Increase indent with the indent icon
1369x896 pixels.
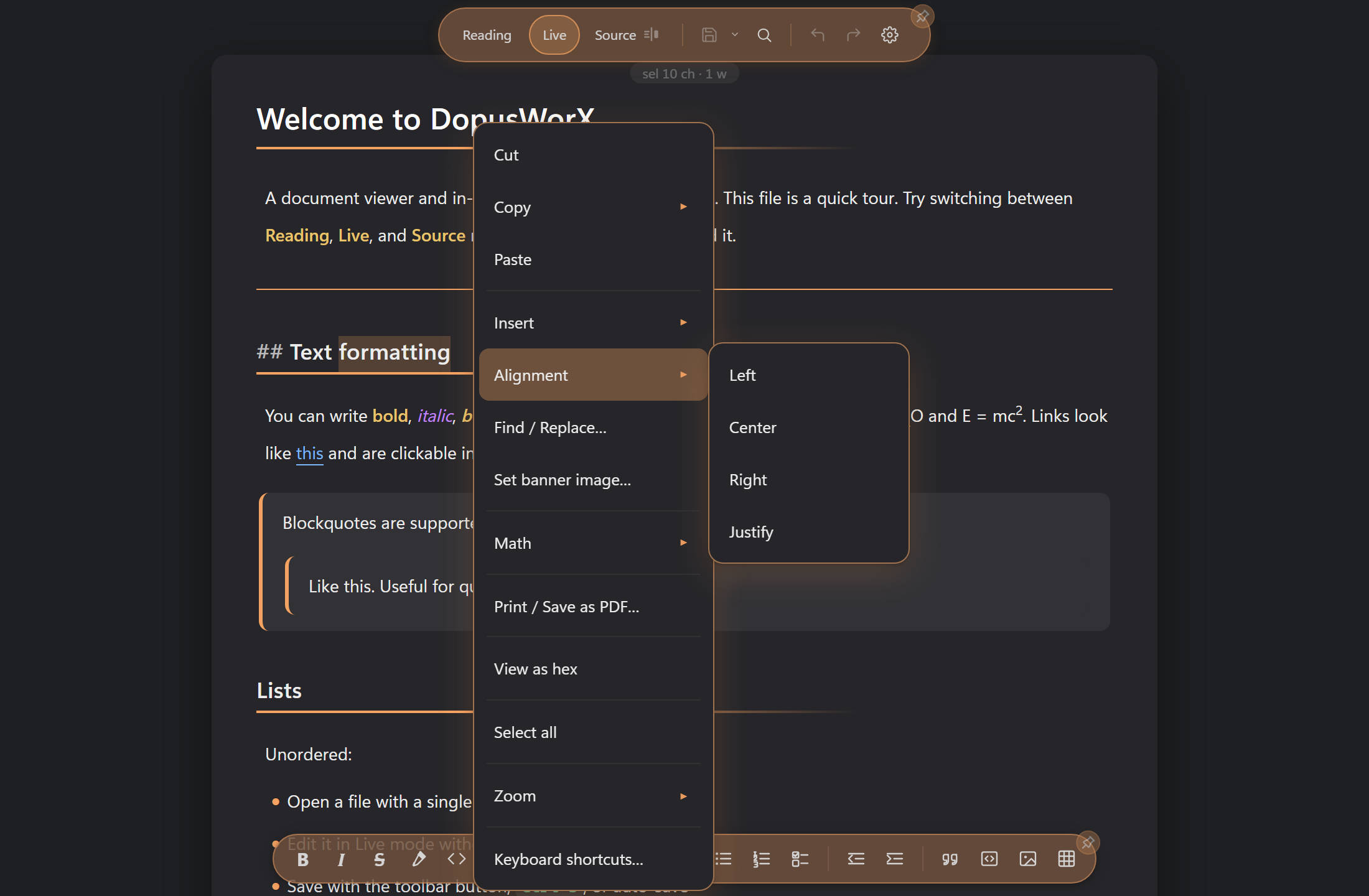[x=895, y=859]
